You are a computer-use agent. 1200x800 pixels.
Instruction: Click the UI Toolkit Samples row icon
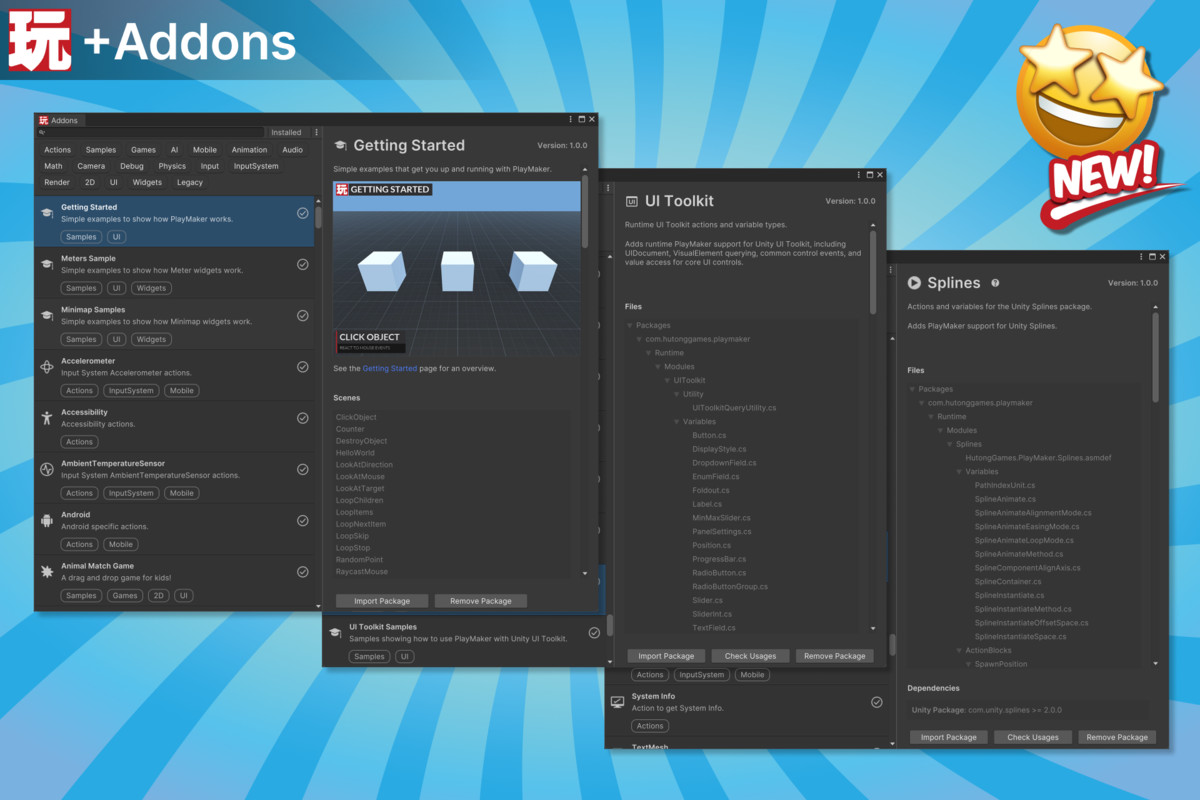point(335,632)
